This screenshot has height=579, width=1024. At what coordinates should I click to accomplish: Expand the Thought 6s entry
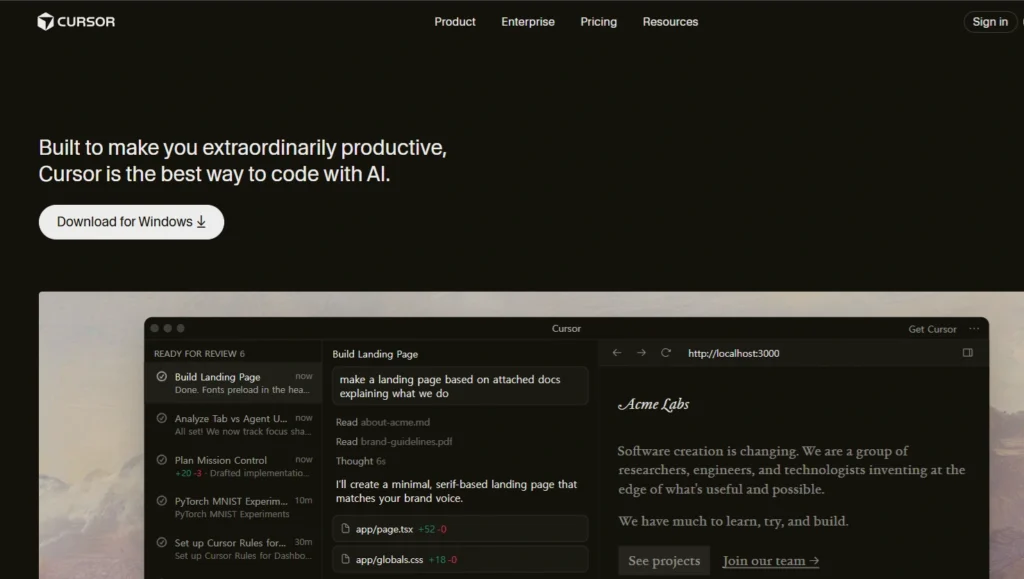tap(360, 461)
